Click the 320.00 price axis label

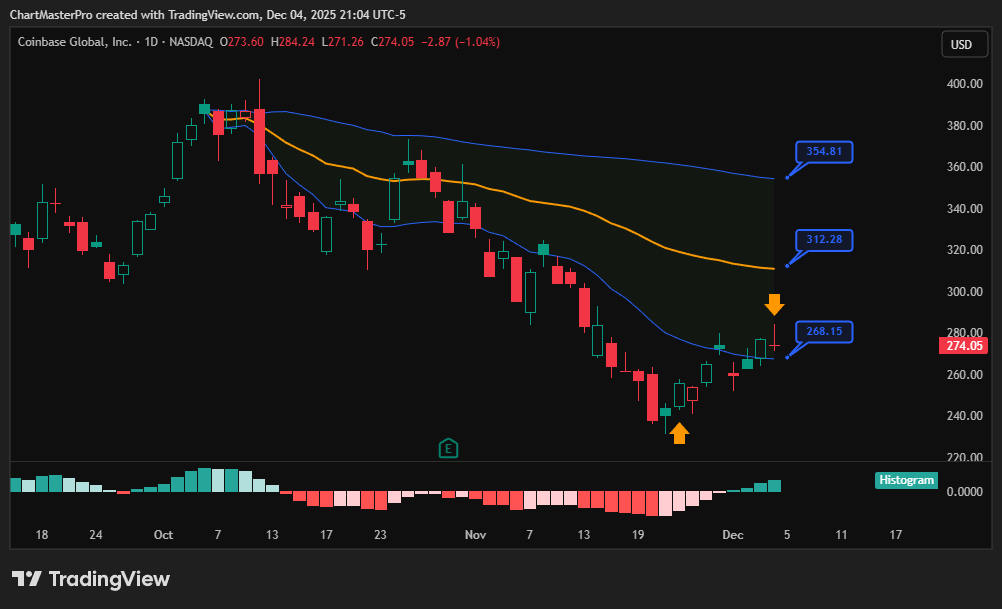tap(964, 250)
